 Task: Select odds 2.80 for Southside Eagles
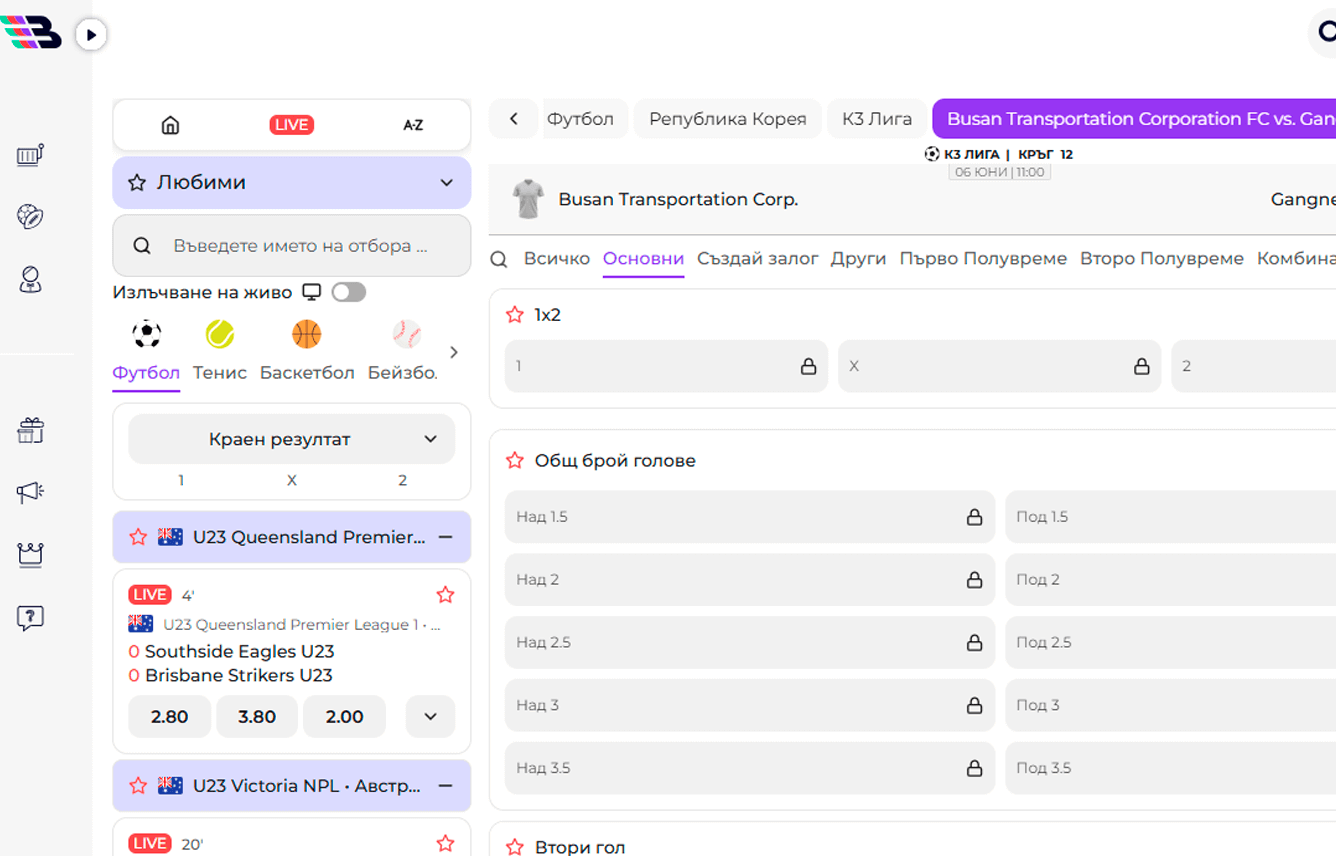(x=170, y=717)
